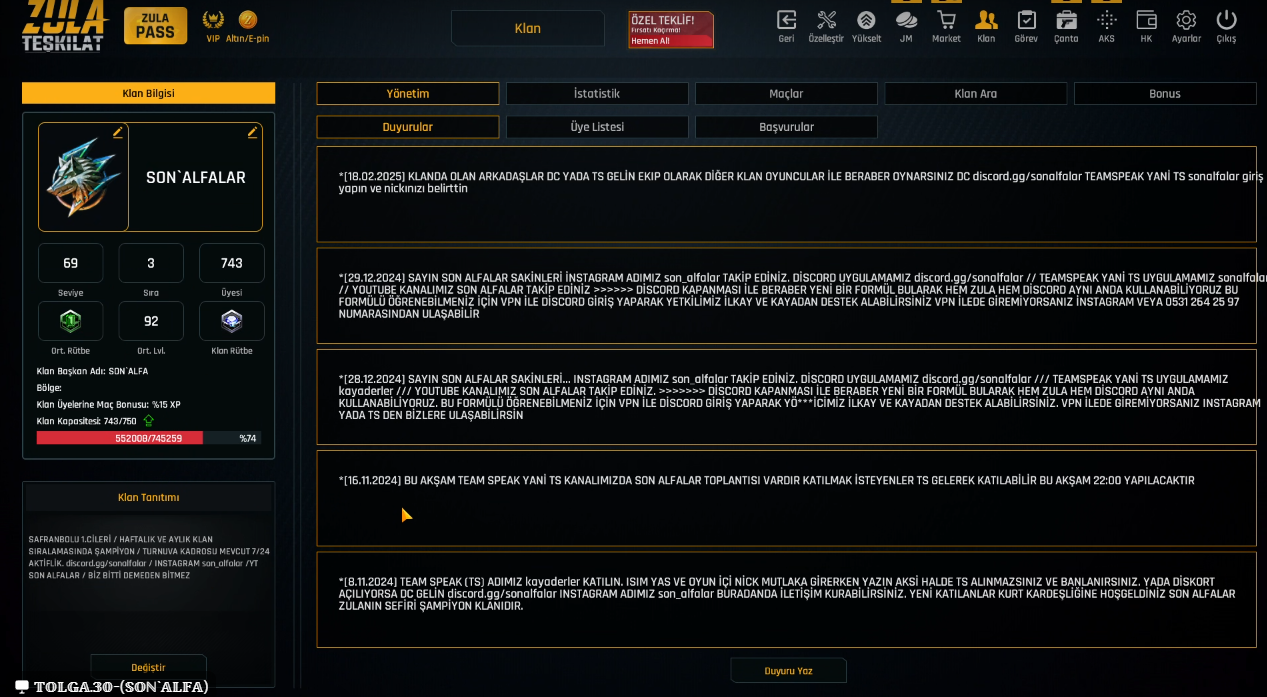Click the green clan capacity upgrade arrow

149,421
